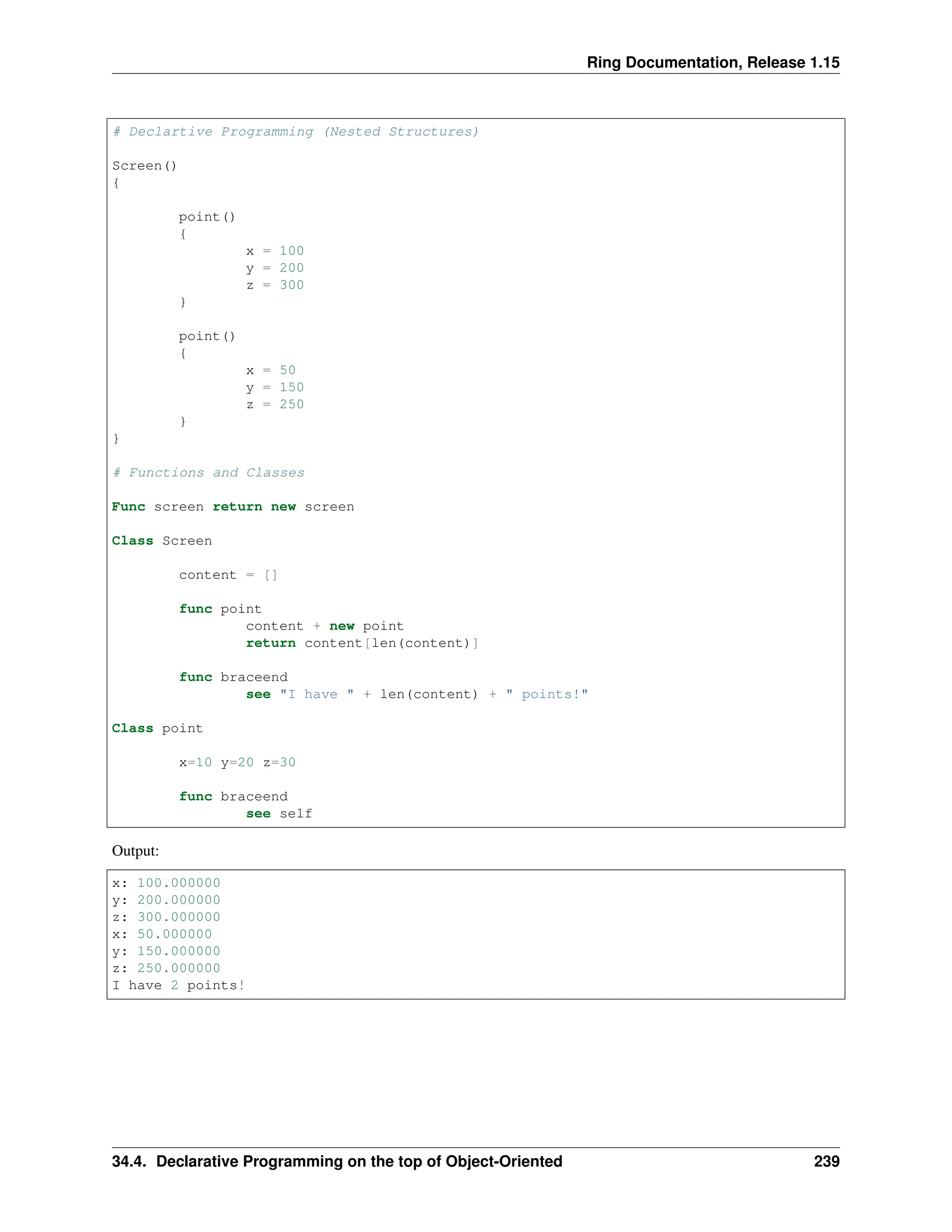Click the return content[len(content)] line
Viewport: 952px width, 1232px height.
362,643
